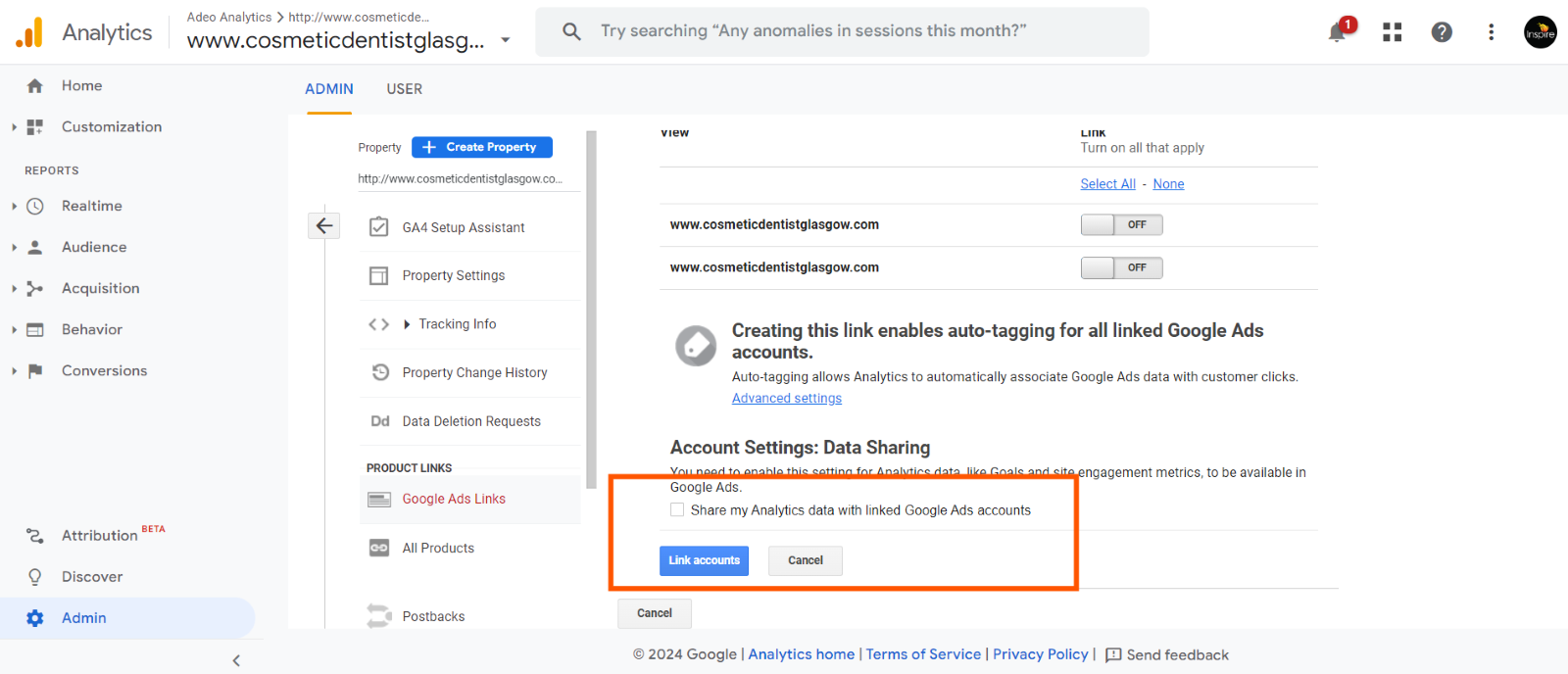Switch to the USER tab

(405, 89)
